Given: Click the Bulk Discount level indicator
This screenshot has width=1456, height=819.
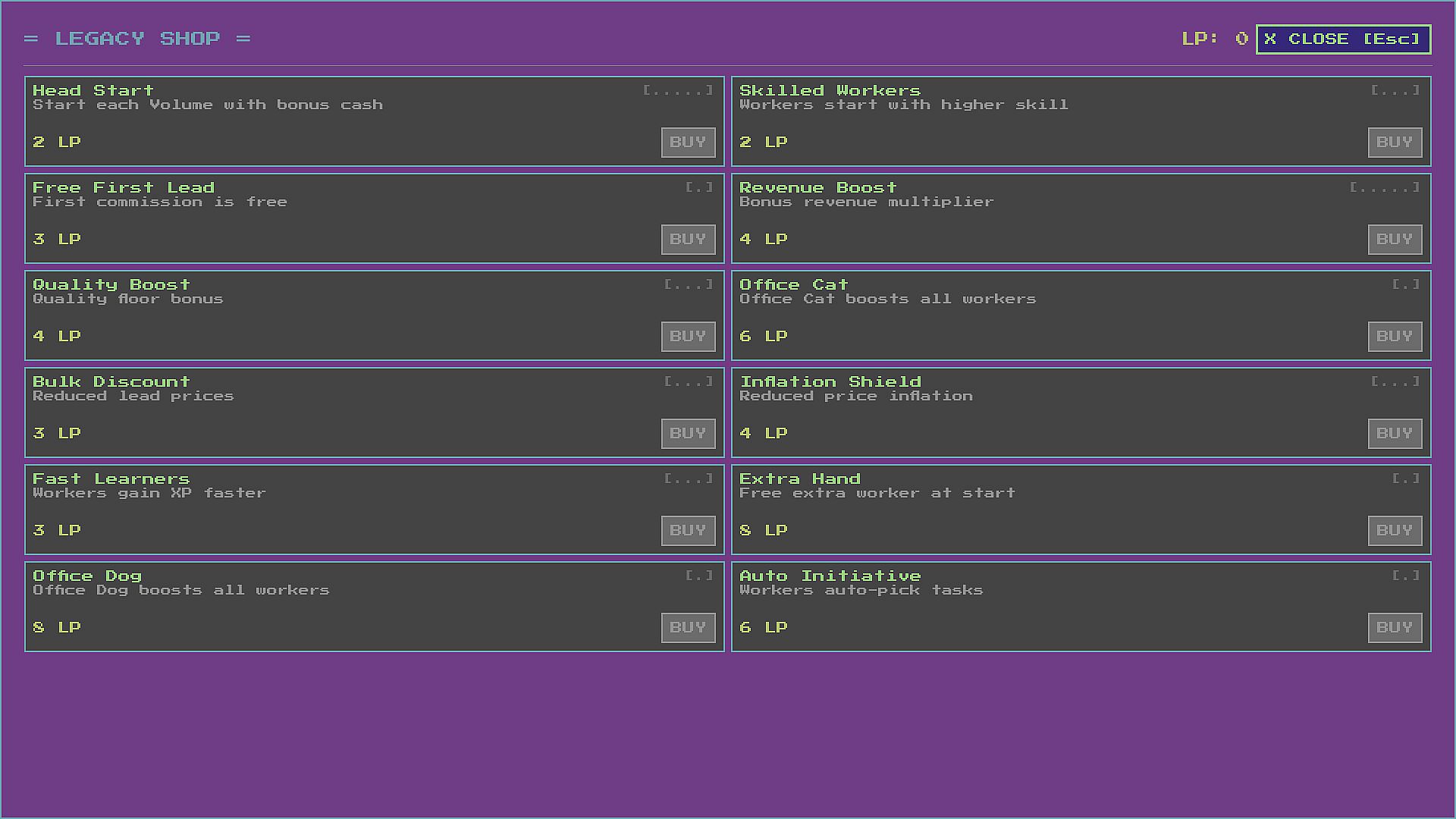Looking at the screenshot, I should [689, 381].
